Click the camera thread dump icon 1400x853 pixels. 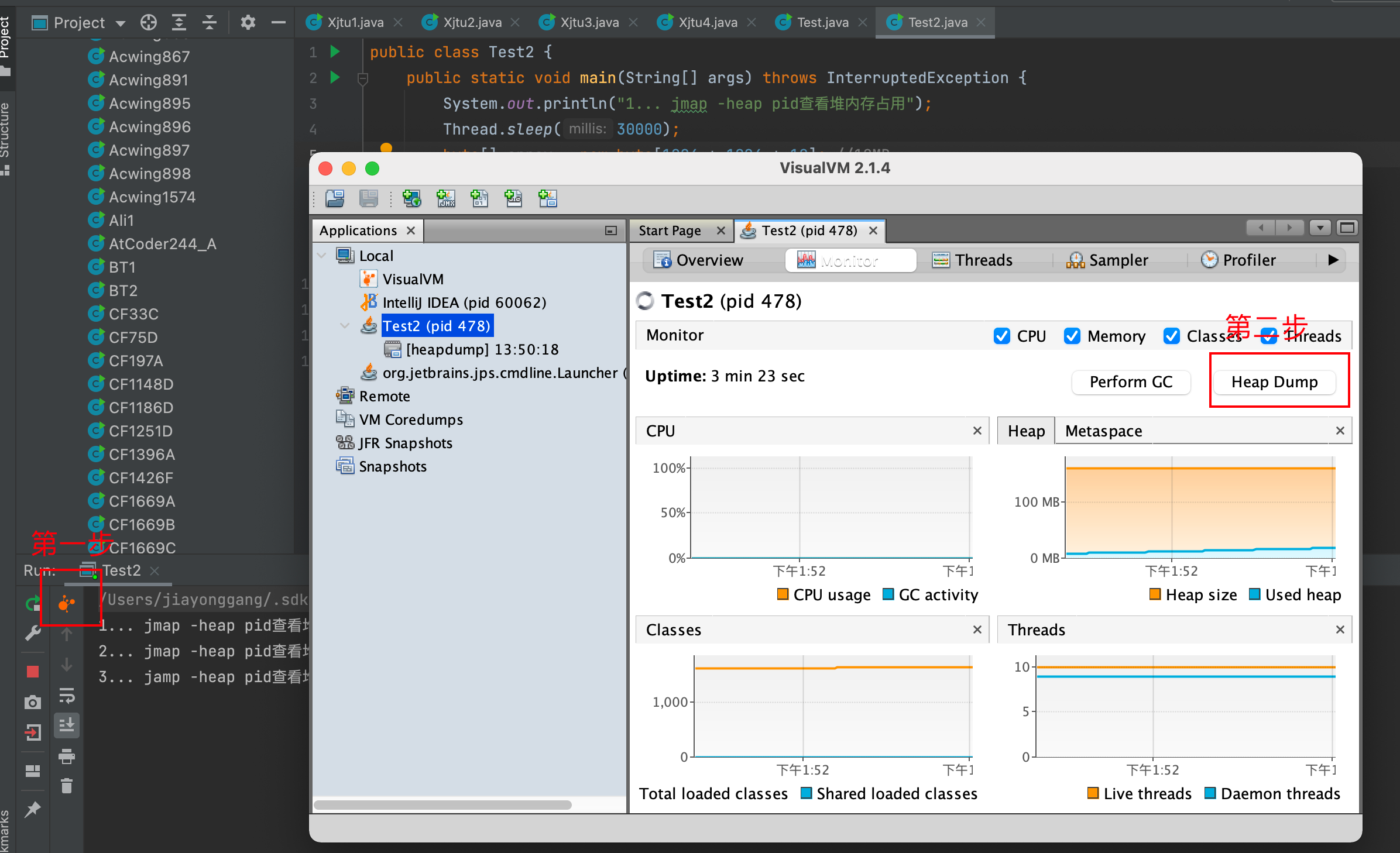(x=33, y=702)
